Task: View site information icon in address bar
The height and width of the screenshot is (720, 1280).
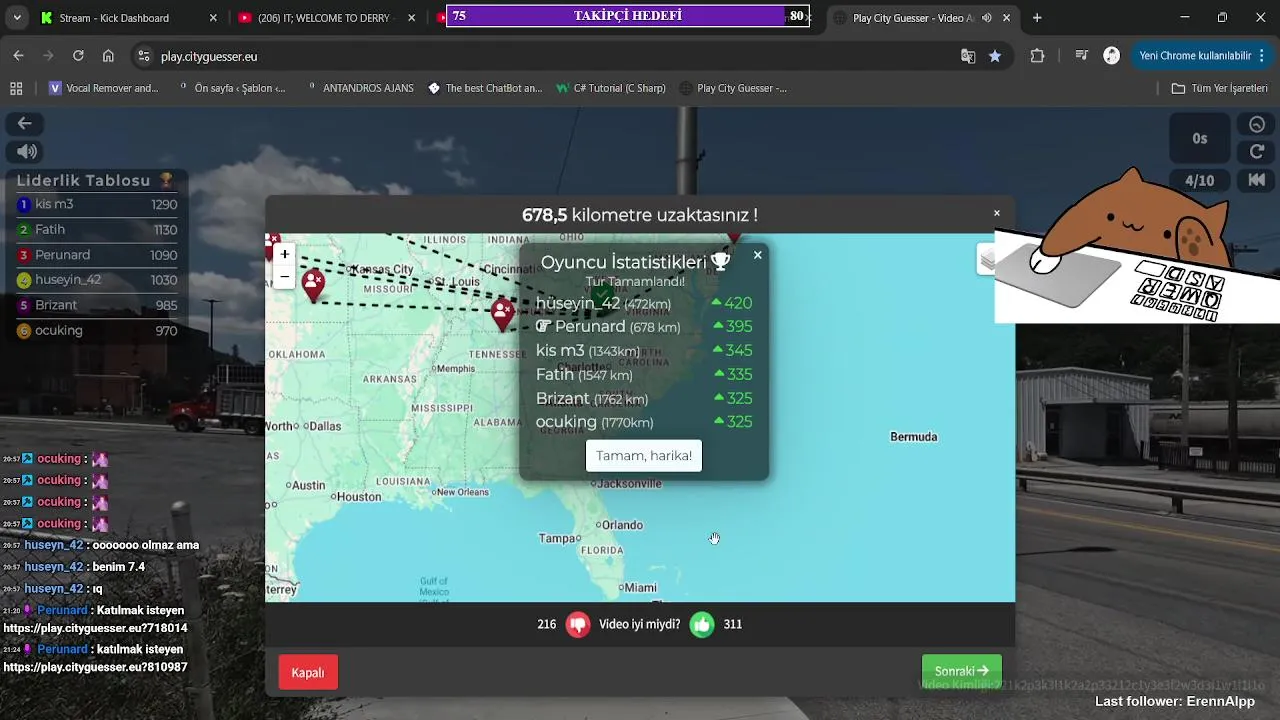Action: (143, 57)
